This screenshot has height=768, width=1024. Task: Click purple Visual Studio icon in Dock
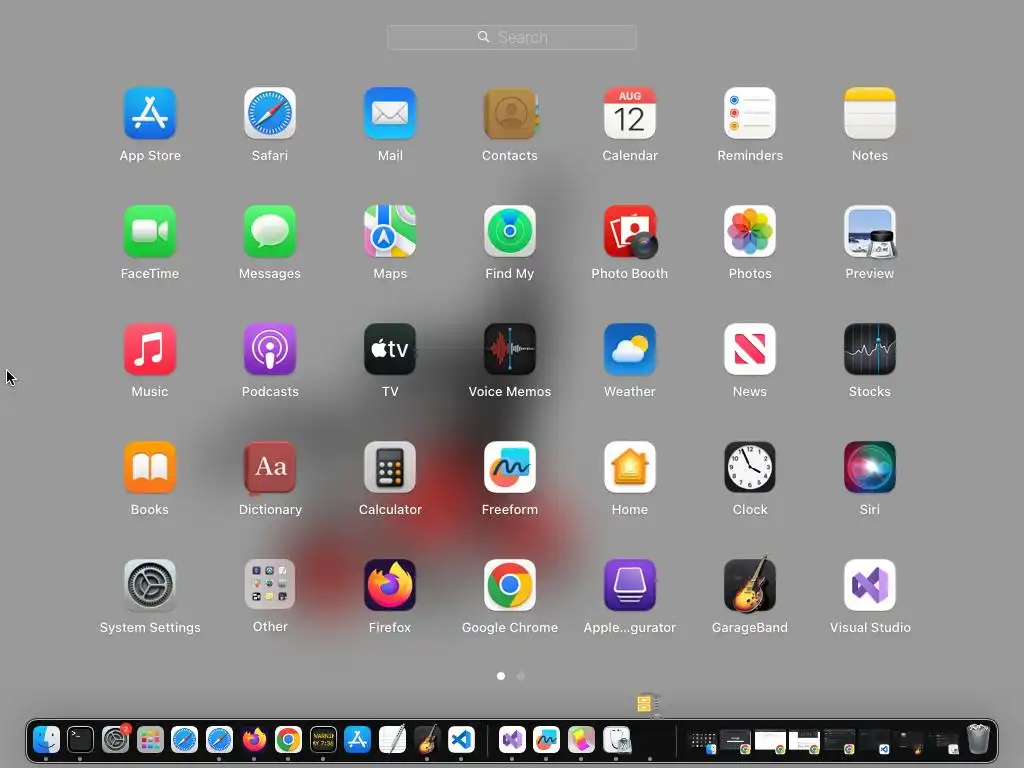(x=512, y=740)
